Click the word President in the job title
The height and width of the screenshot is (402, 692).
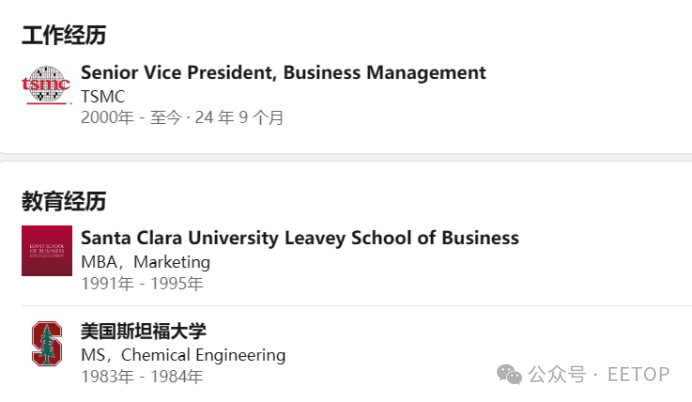(x=232, y=73)
